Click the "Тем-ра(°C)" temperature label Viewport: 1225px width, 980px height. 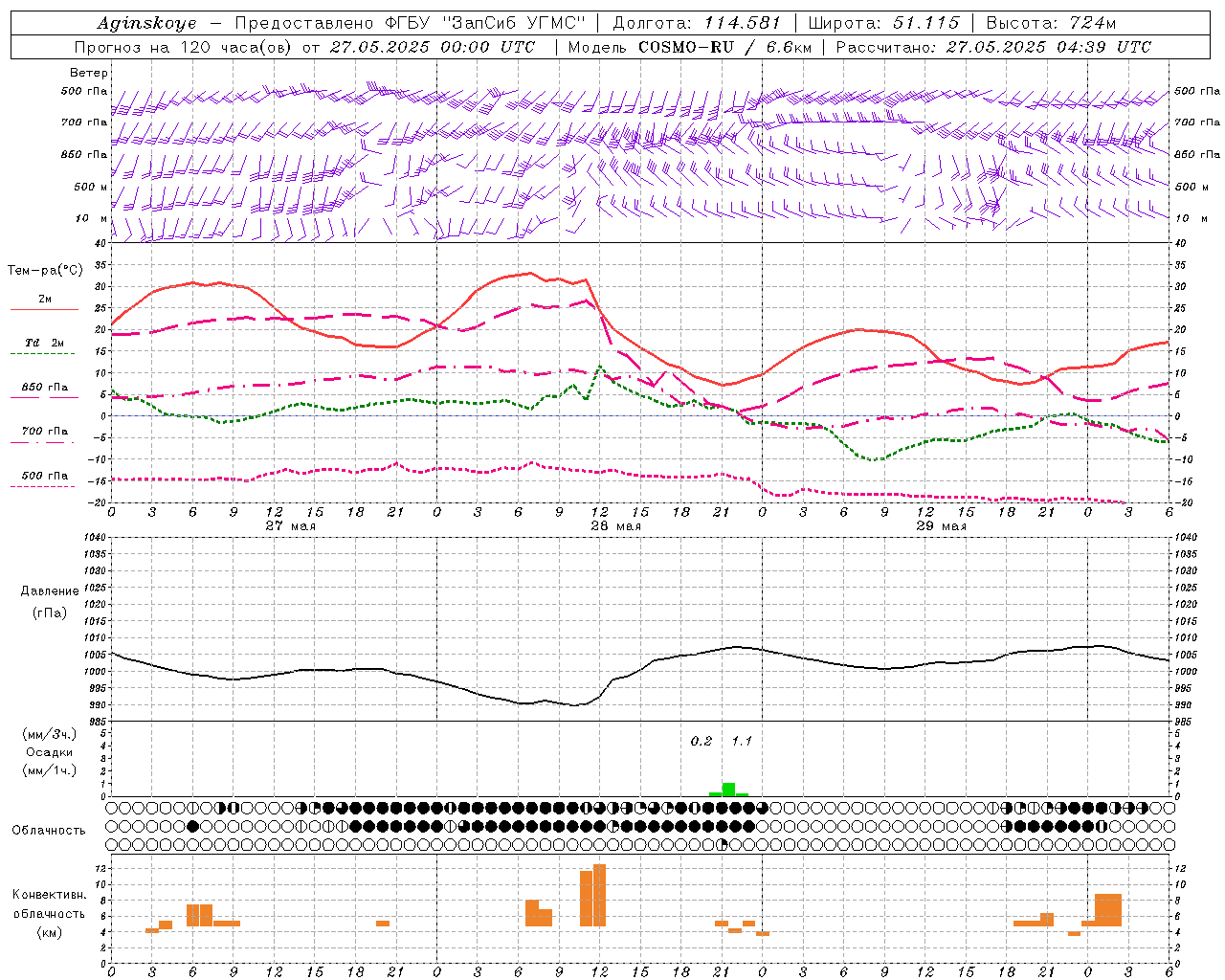click(x=44, y=271)
